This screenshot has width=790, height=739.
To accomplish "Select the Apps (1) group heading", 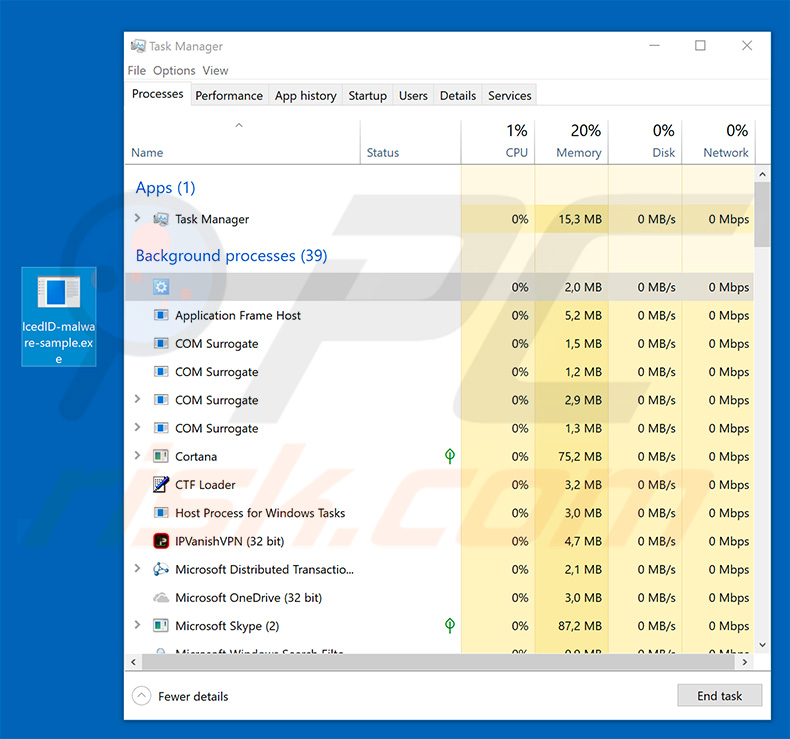I will (165, 188).
